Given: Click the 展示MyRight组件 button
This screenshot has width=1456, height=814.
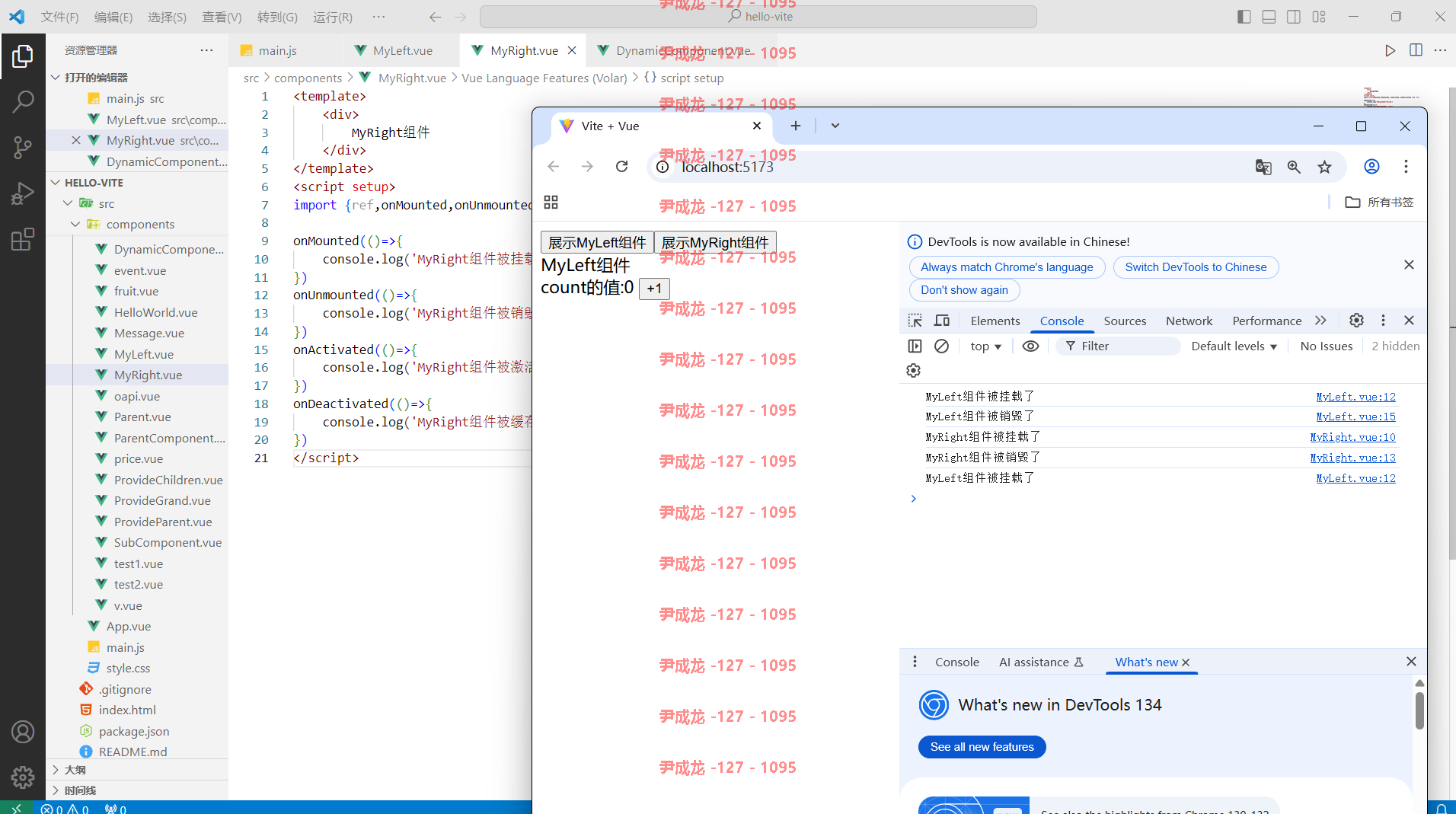Looking at the screenshot, I should click(x=715, y=242).
